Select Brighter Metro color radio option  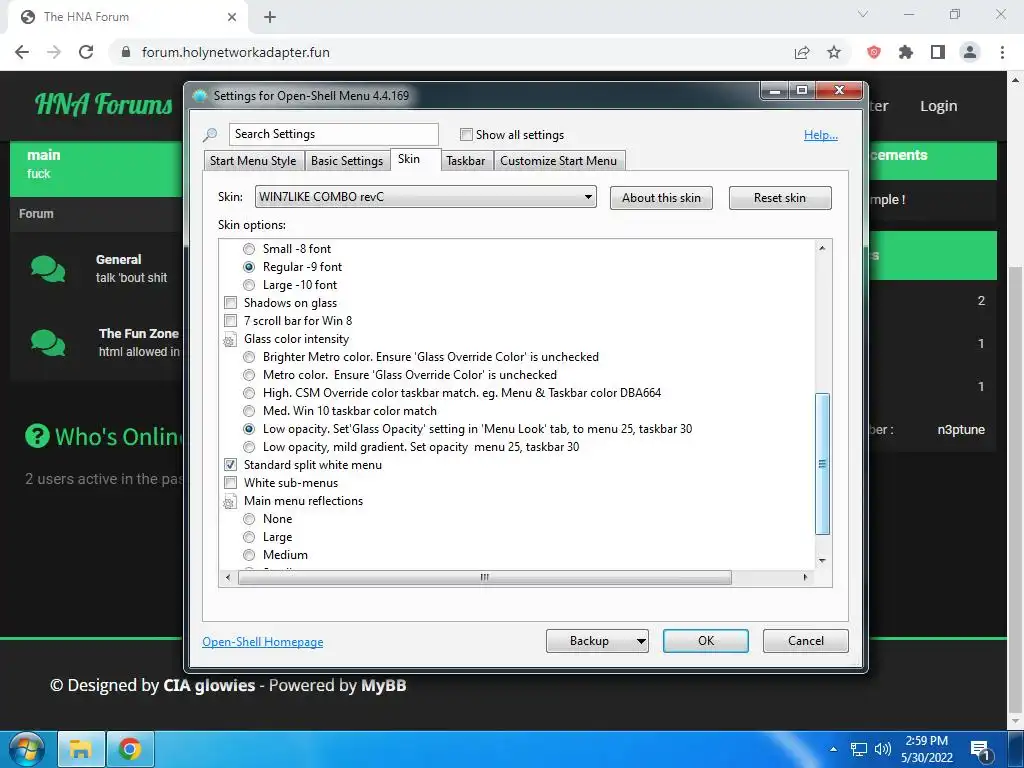(249, 357)
